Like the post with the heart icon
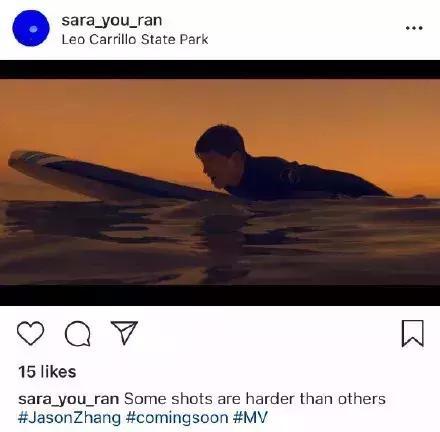 pyautogui.click(x=30, y=333)
